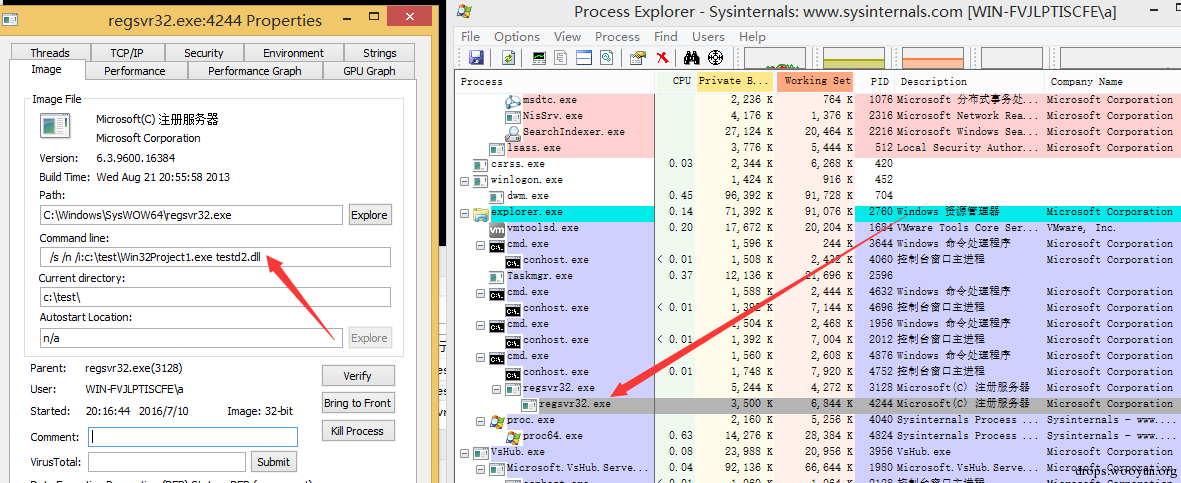Click the VirusTotal text field
This screenshot has width=1181, height=483.
pos(166,462)
